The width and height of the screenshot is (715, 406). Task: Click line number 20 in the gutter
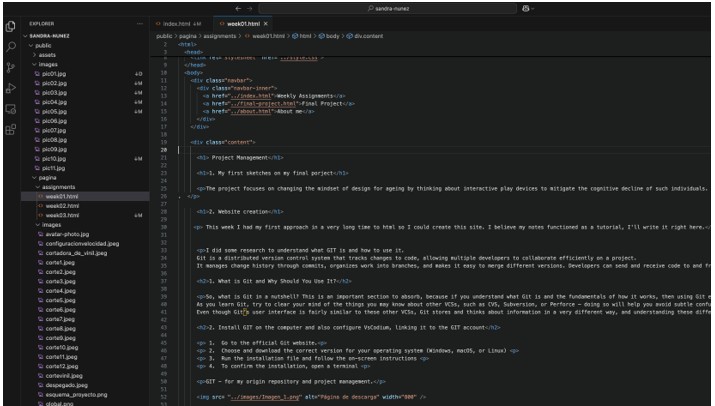(x=164, y=150)
